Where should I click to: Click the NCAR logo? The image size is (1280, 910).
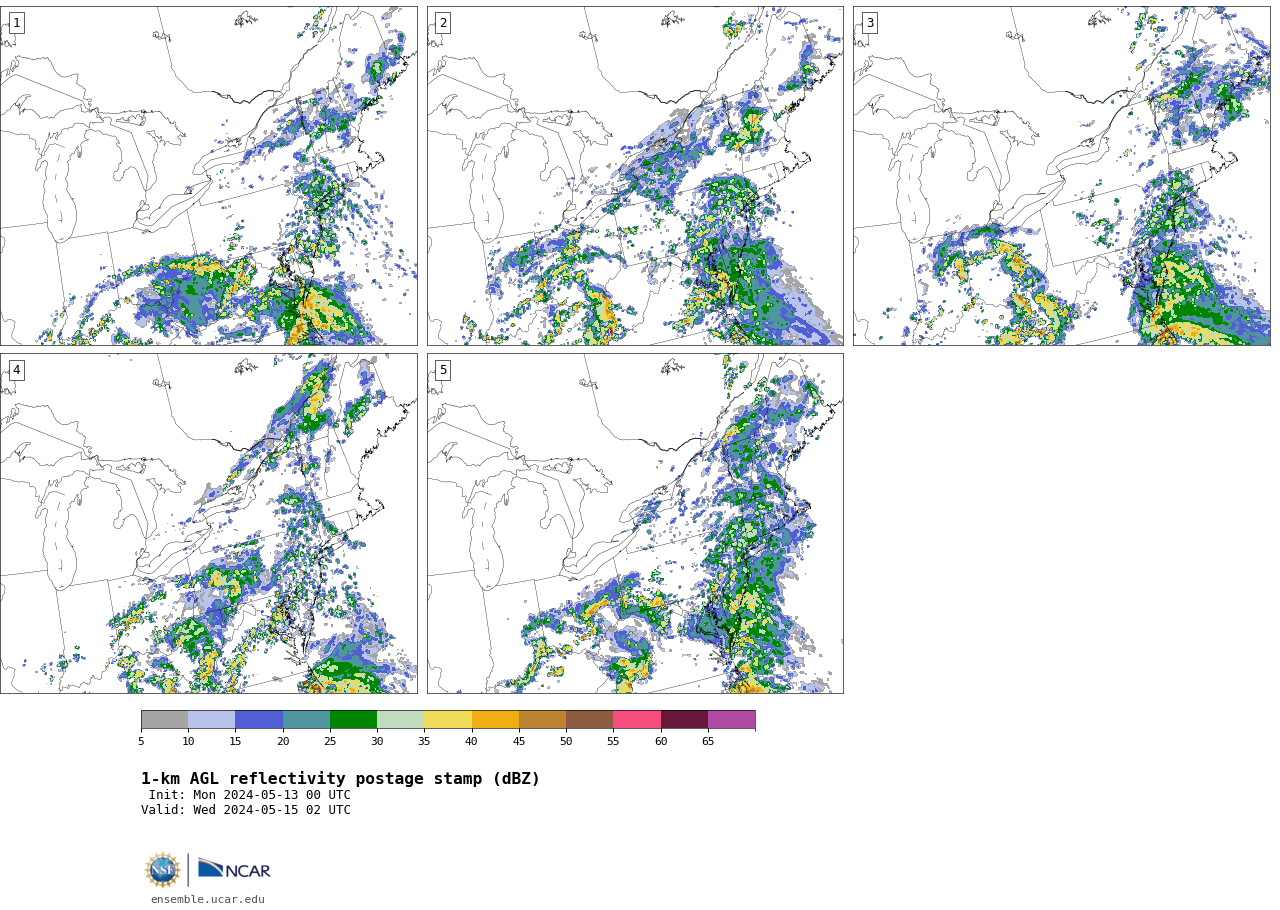tap(234, 870)
